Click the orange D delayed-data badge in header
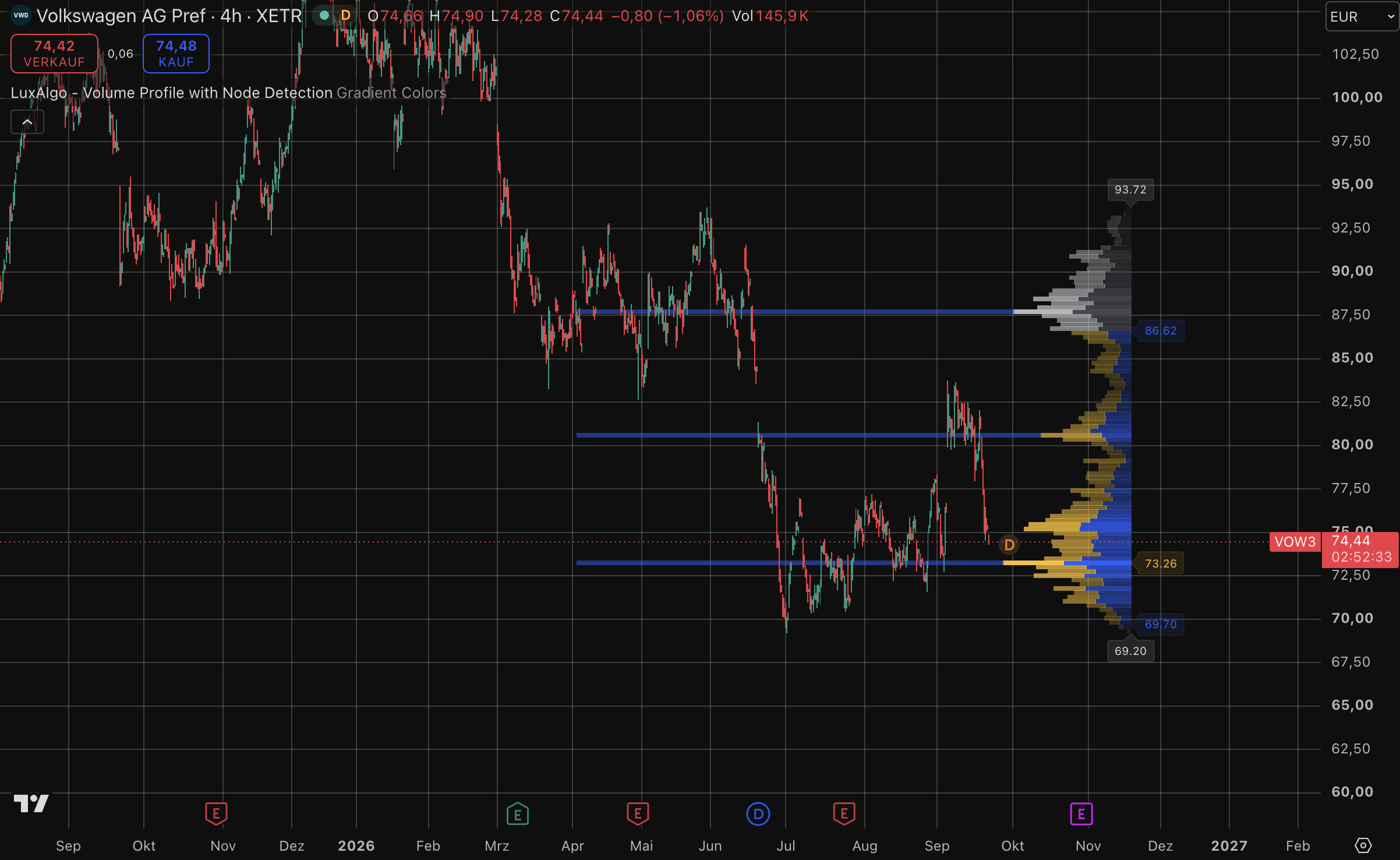This screenshot has height=860, width=1400. point(346,16)
